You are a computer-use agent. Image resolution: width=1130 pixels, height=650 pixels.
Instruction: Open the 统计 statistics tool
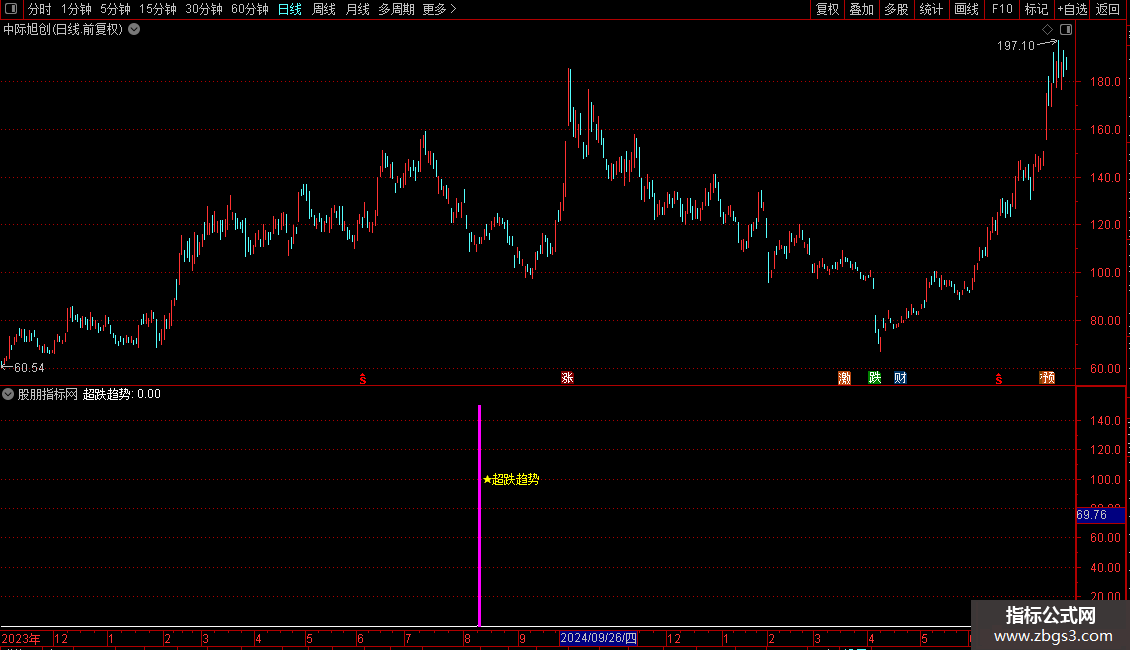(931, 9)
